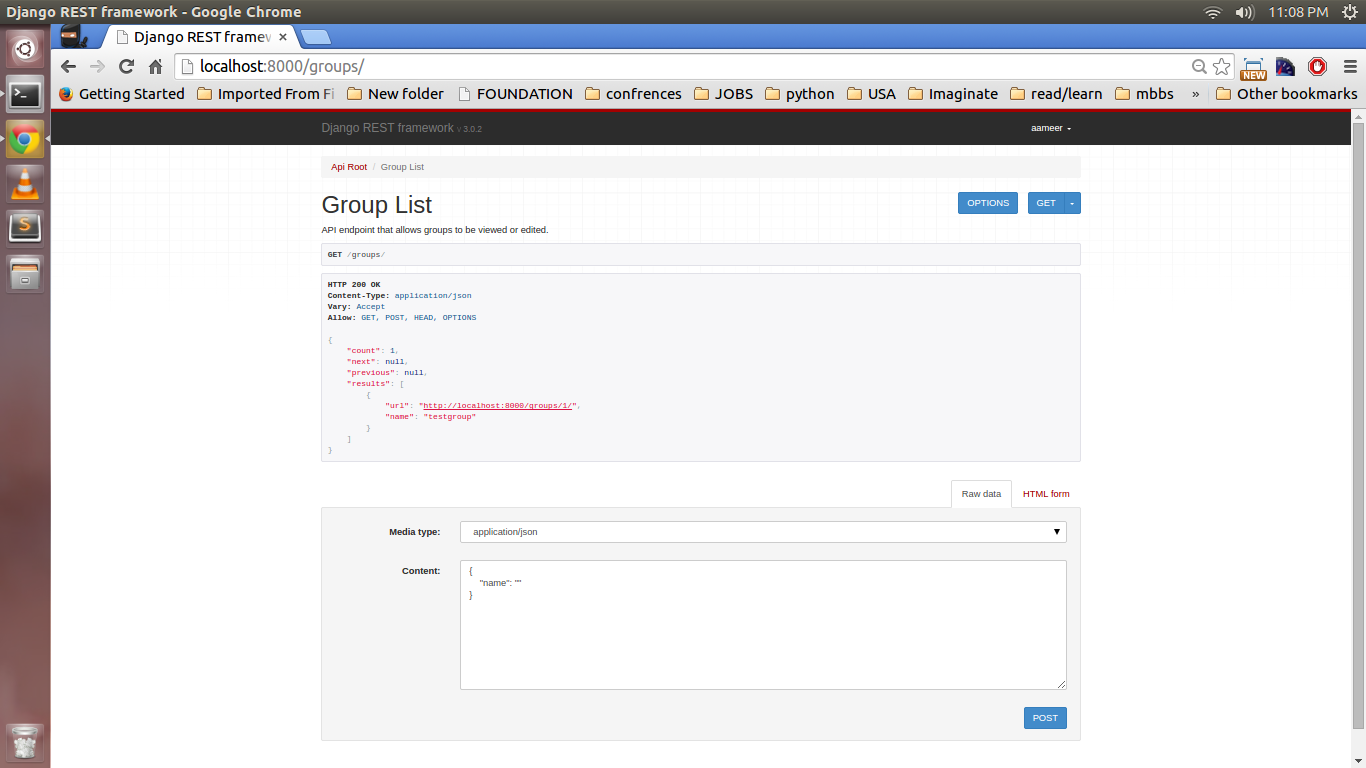Click the dark blue extension icon beside NEW
The width and height of the screenshot is (1366, 768).
pyautogui.click(x=1286, y=66)
